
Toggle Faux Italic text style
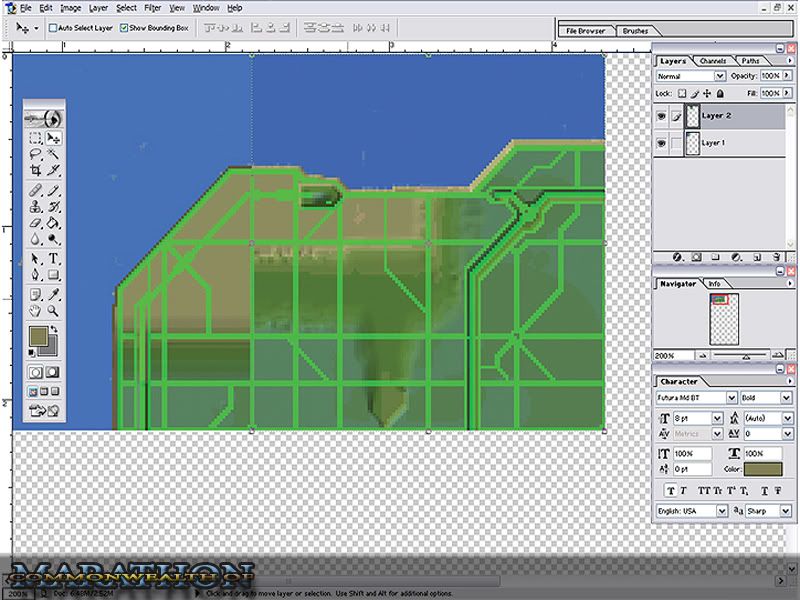click(x=683, y=491)
